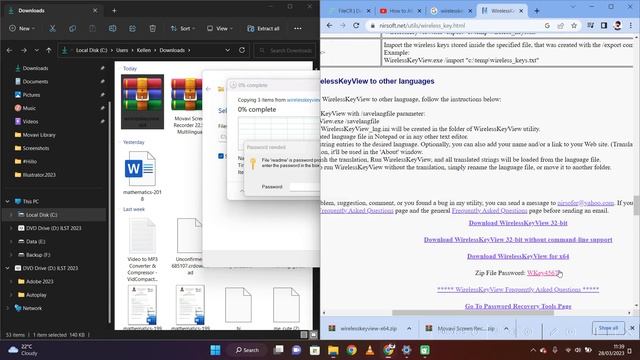Screen dimensions: 640x360
Task: Open the New dropdown in Explorer
Action: coord(22,29)
